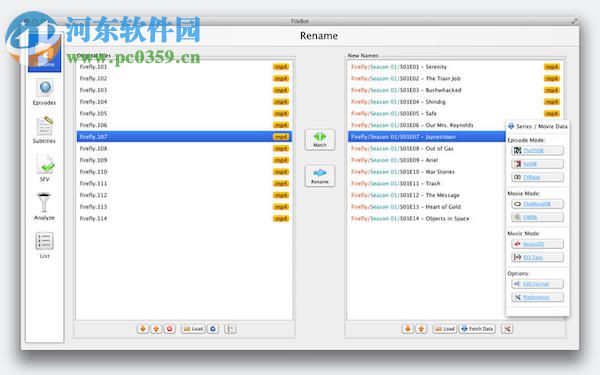Select new name S01E03 - Bushwhacked

[455, 90]
